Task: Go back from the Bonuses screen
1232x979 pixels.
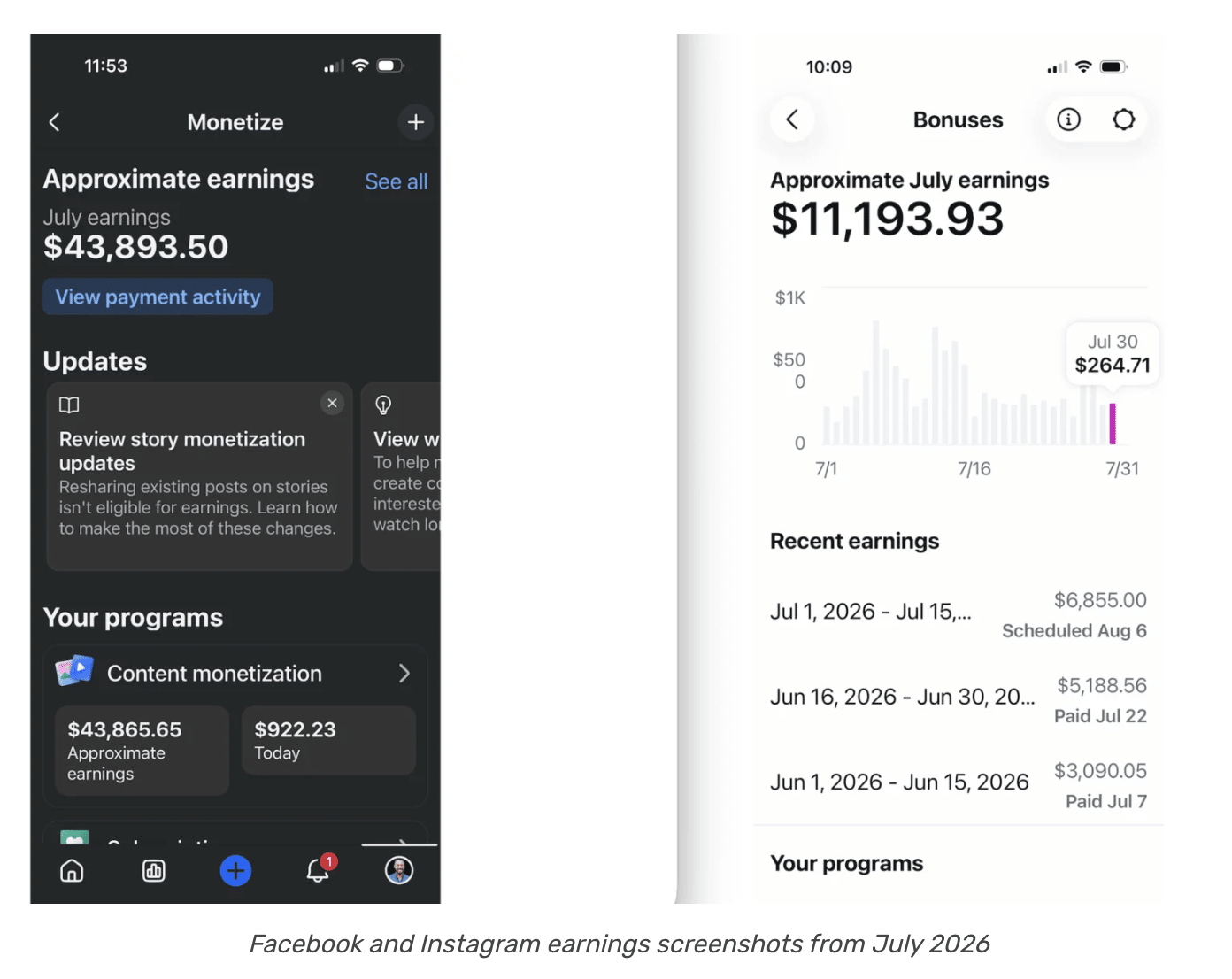Action: 792,119
